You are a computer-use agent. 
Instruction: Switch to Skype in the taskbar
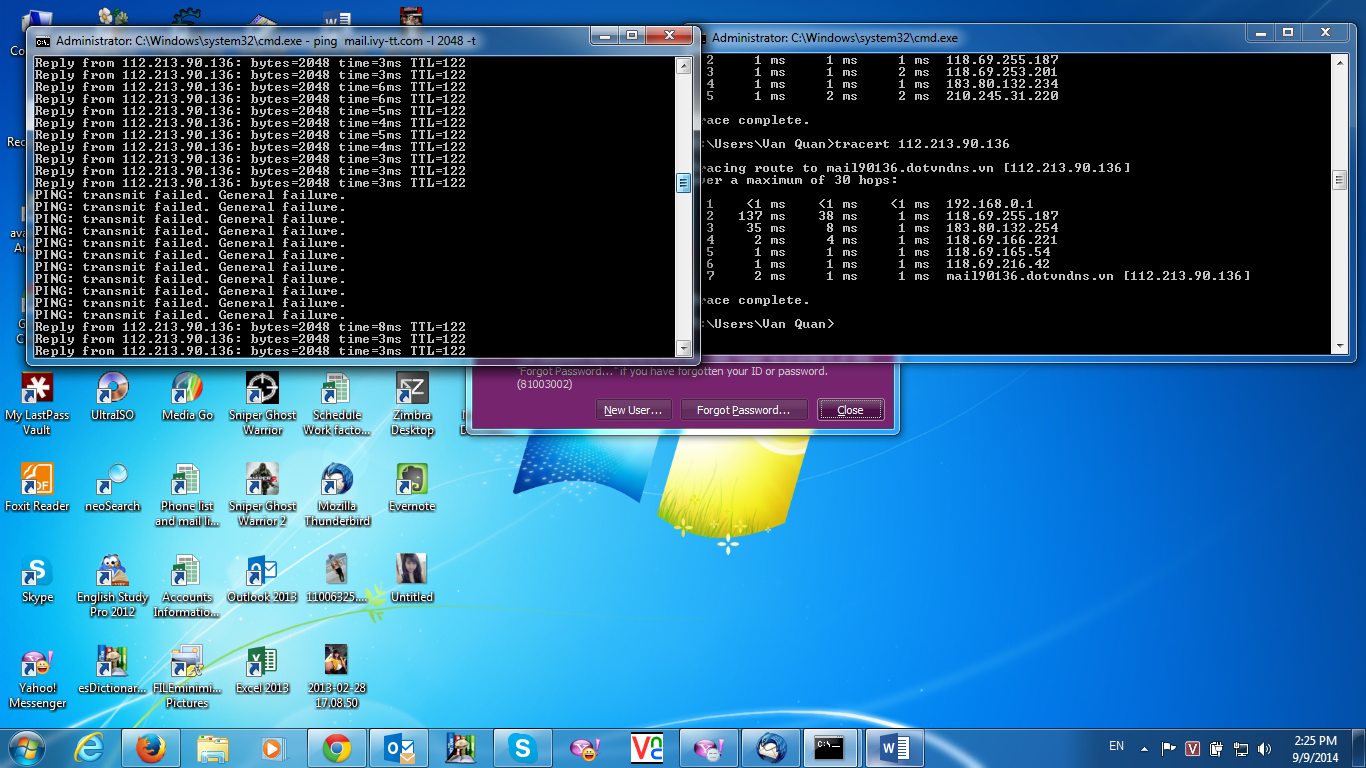point(522,747)
